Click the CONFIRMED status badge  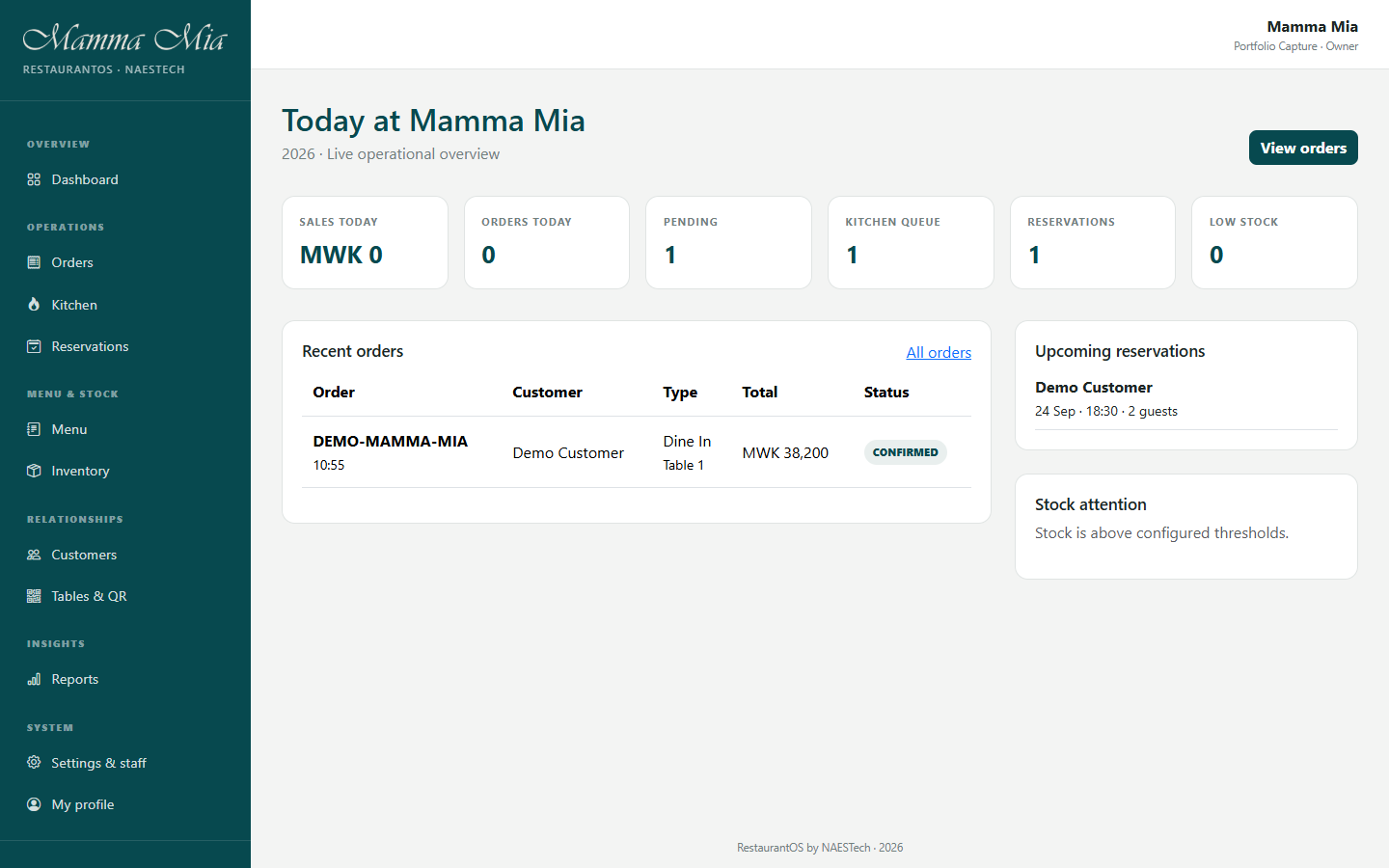coord(905,452)
